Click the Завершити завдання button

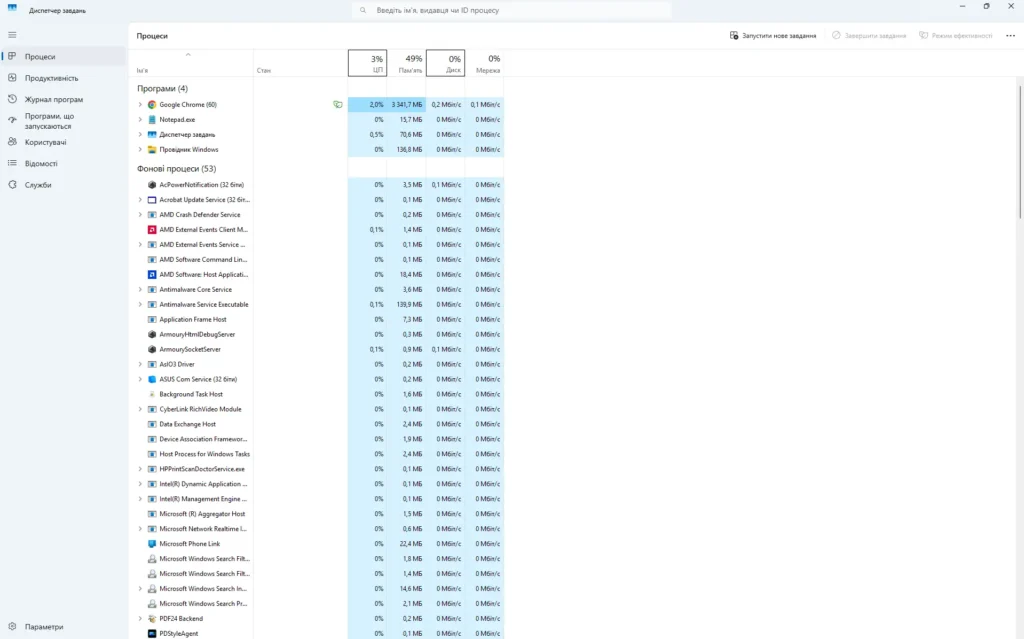pos(869,36)
